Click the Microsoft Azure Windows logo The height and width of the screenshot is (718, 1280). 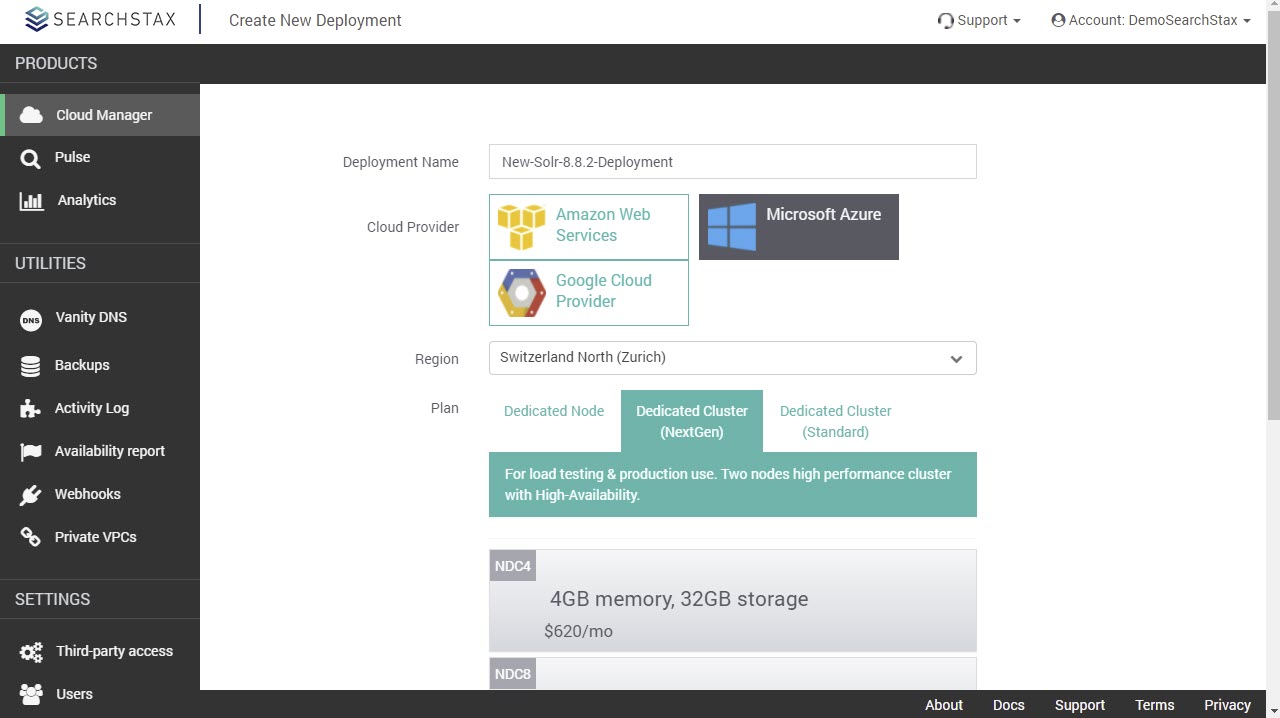click(732, 227)
